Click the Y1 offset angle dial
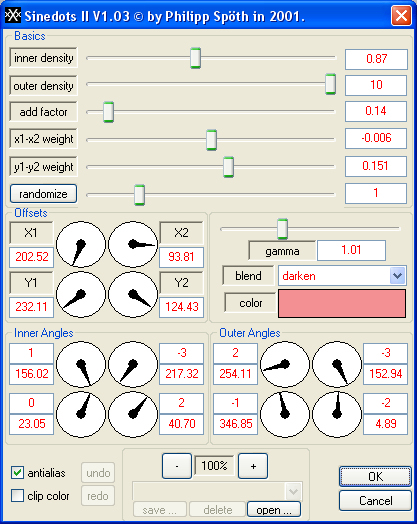The height and width of the screenshot is (524, 417). point(81,294)
